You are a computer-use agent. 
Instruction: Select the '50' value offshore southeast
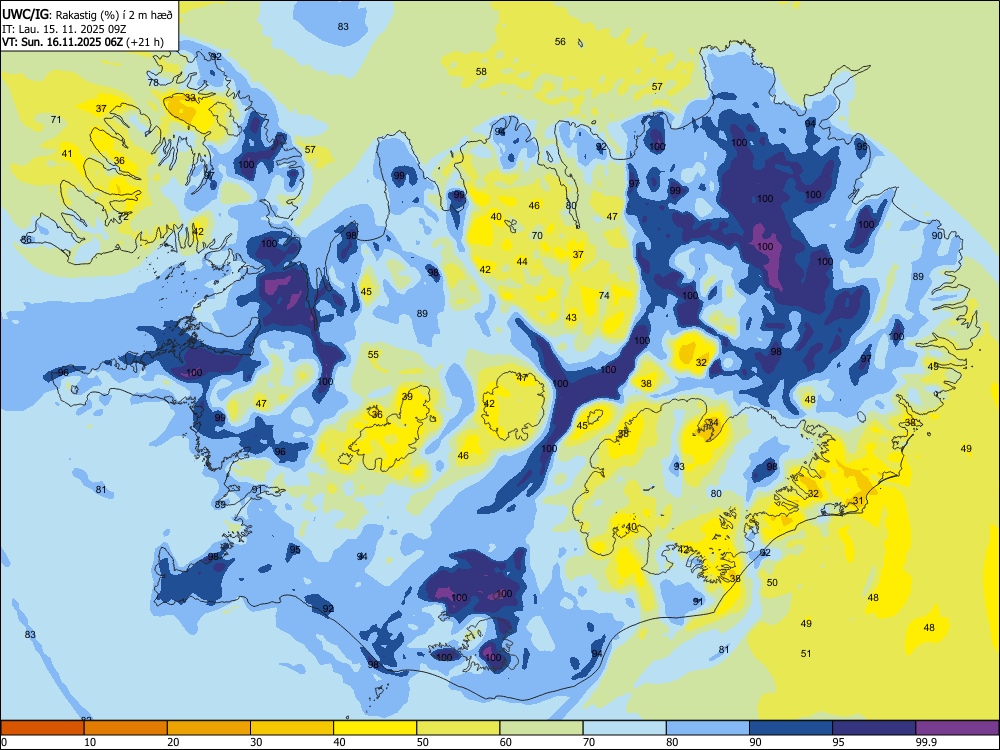point(772,582)
